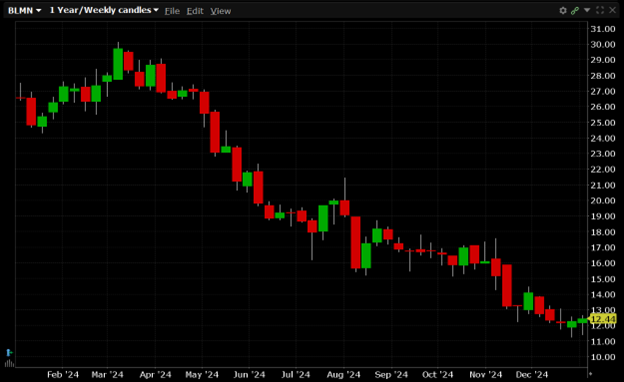Click the green chain link icon

[575, 11]
